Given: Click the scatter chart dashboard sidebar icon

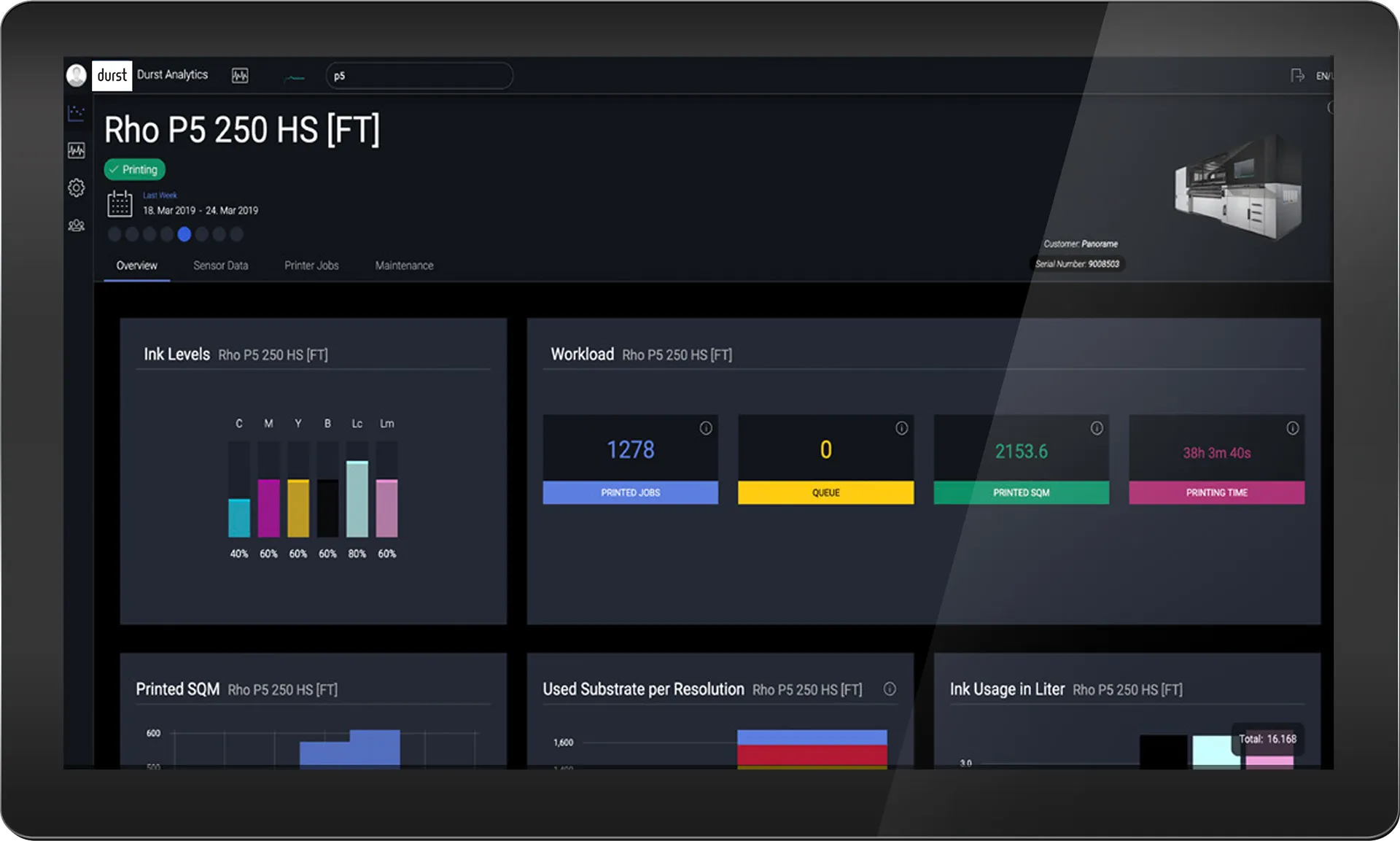Looking at the screenshot, I should [77, 113].
